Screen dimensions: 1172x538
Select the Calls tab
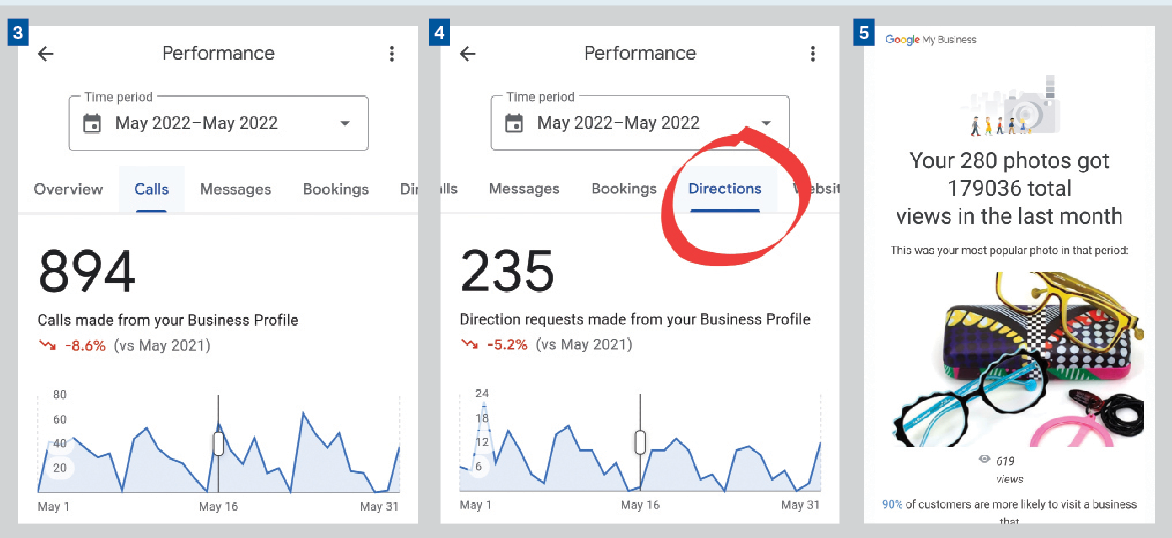152,189
